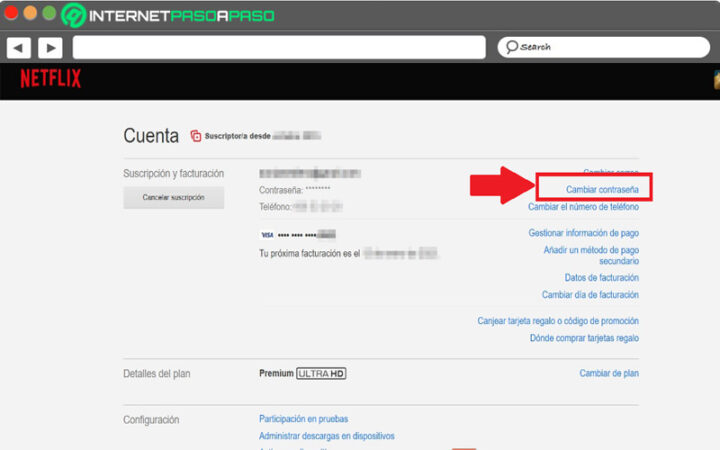Click the InternetPasoAPaso logo icon

pyautogui.click(x=73, y=15)
